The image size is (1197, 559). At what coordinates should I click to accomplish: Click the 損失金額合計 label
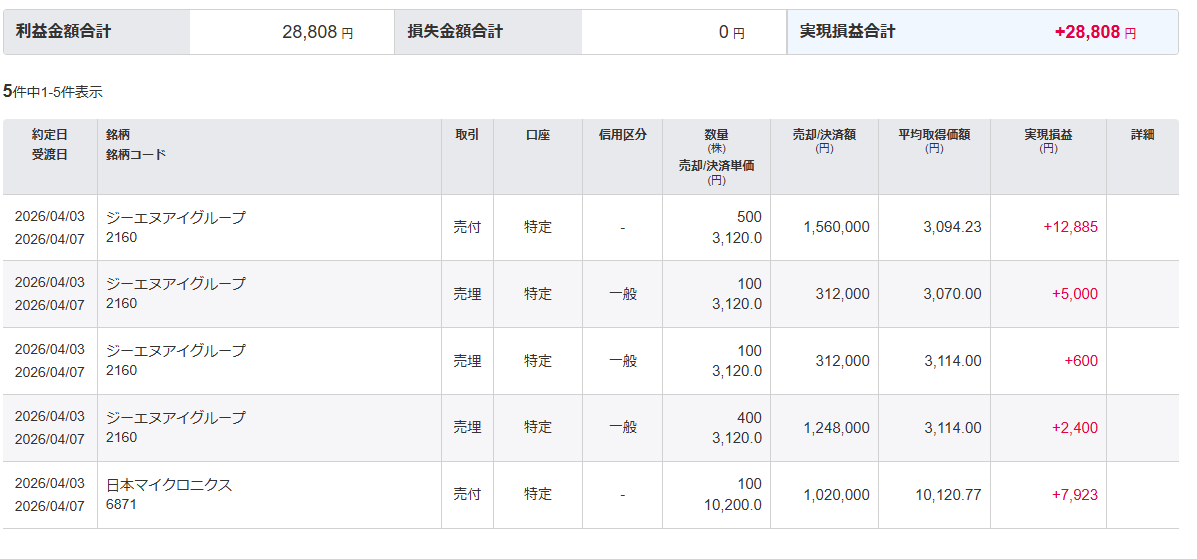pos(455,31)
